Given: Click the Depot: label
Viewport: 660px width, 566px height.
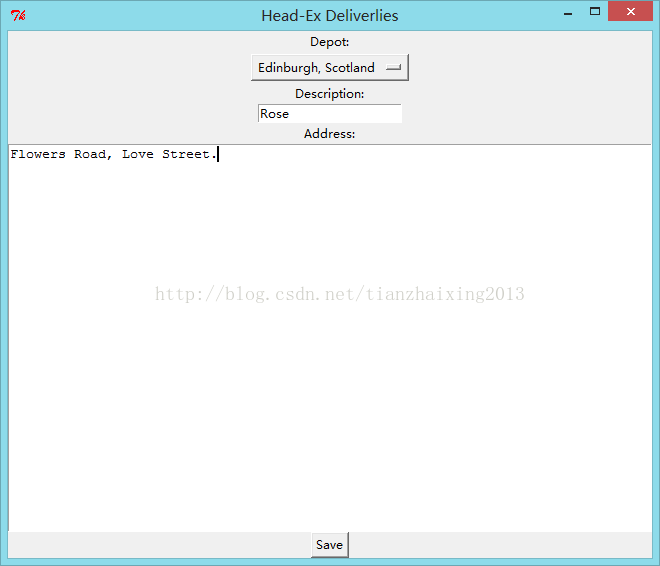Looking at the screenshot, I should pos(329,42).
